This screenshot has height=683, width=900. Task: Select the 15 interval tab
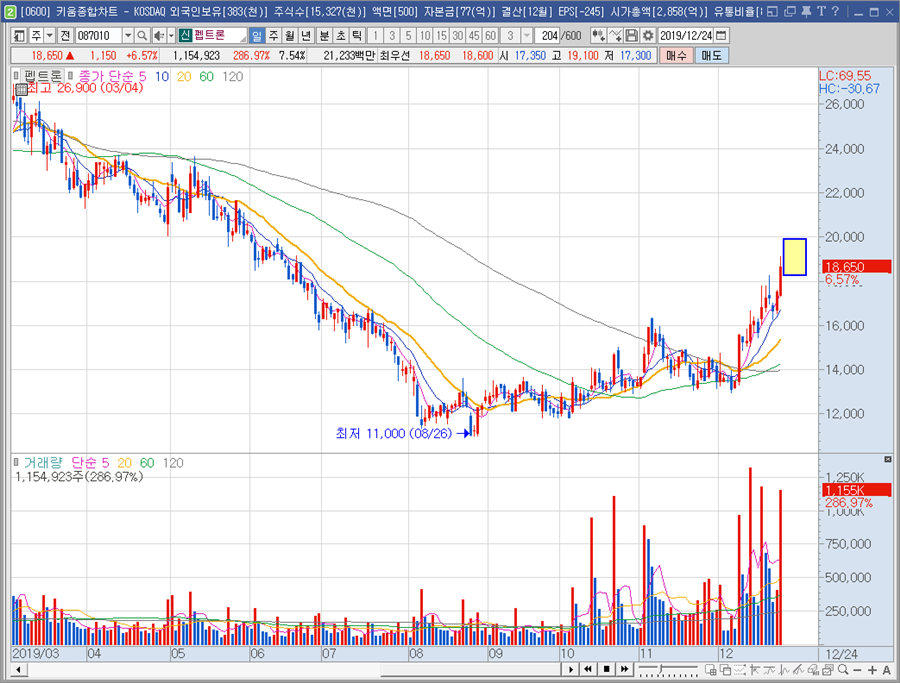[x=441, y=36]
